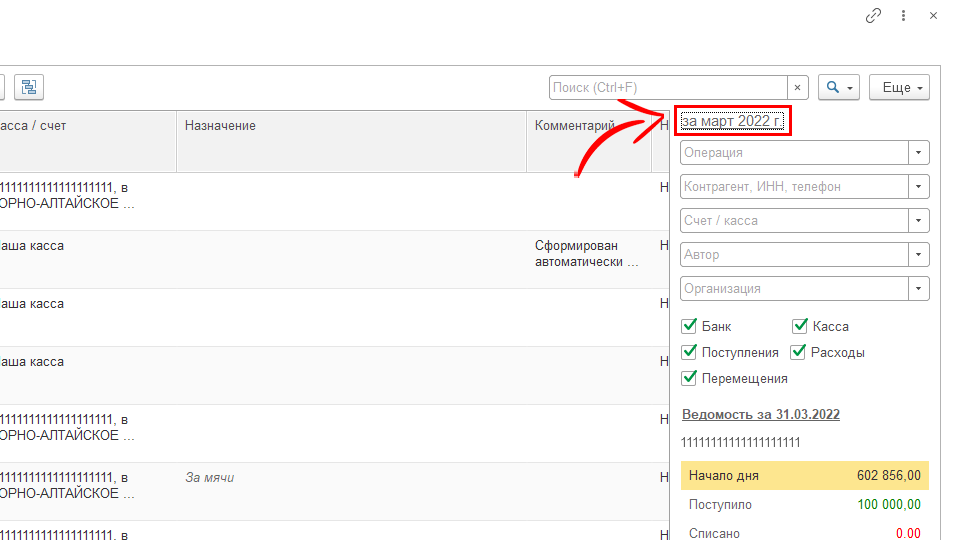This screenshot has height=540, width=960.
Task: Toggle the Расходы checkbox
Action: 799,352
